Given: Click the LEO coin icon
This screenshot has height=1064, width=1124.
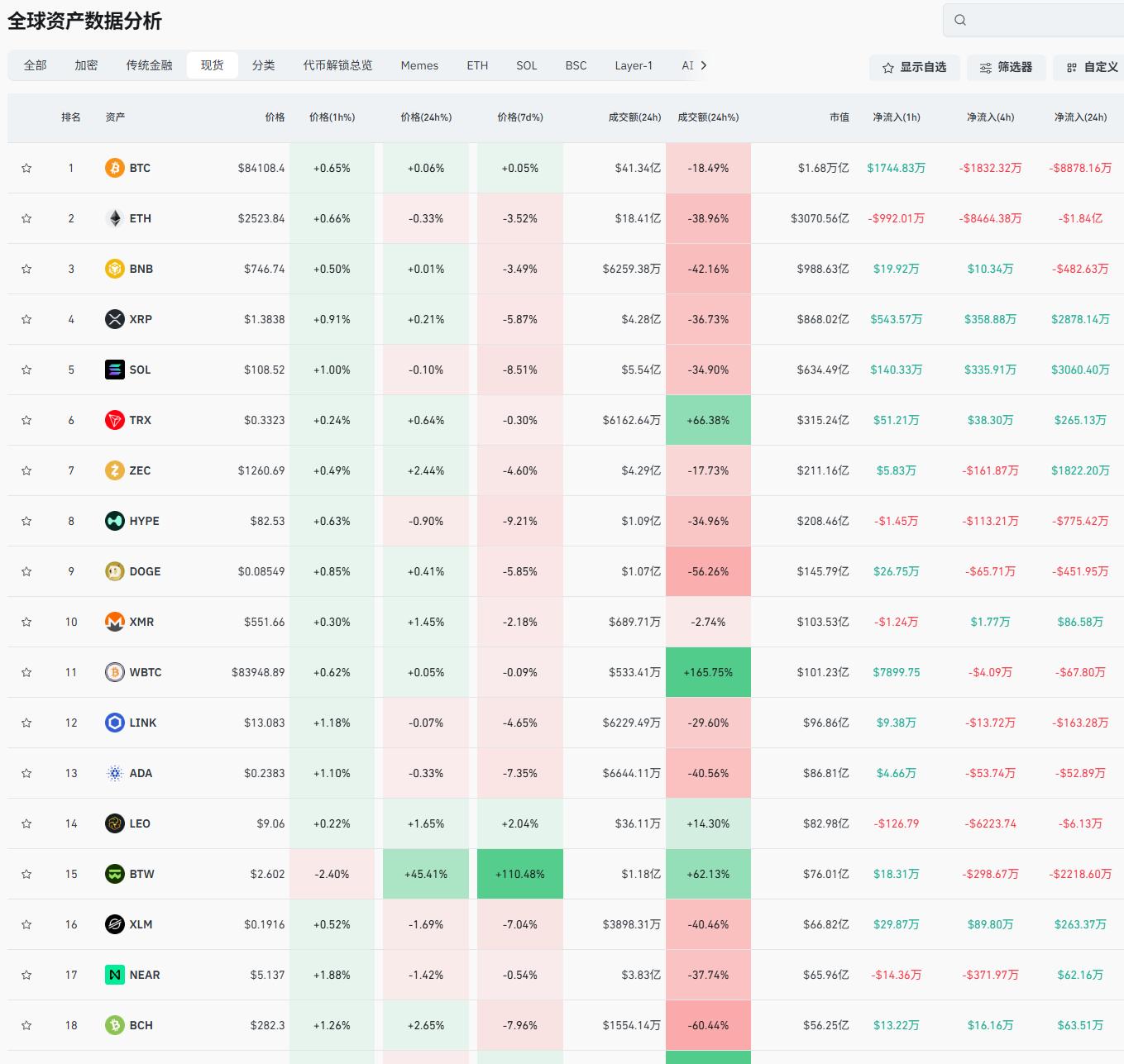Looking at the screenshot, I should coord(115,823).
